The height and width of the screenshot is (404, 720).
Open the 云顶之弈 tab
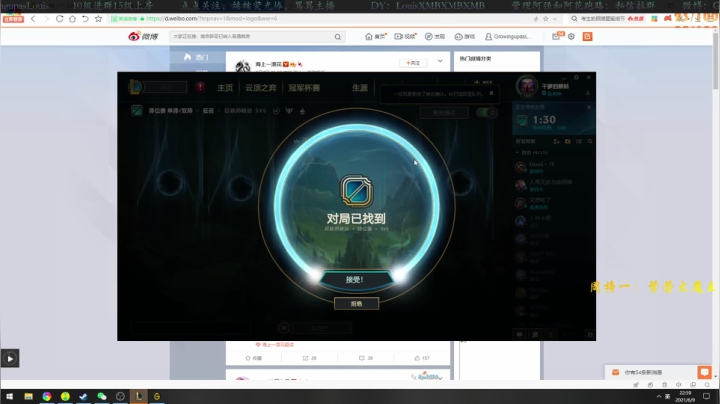tap(260, 88)
